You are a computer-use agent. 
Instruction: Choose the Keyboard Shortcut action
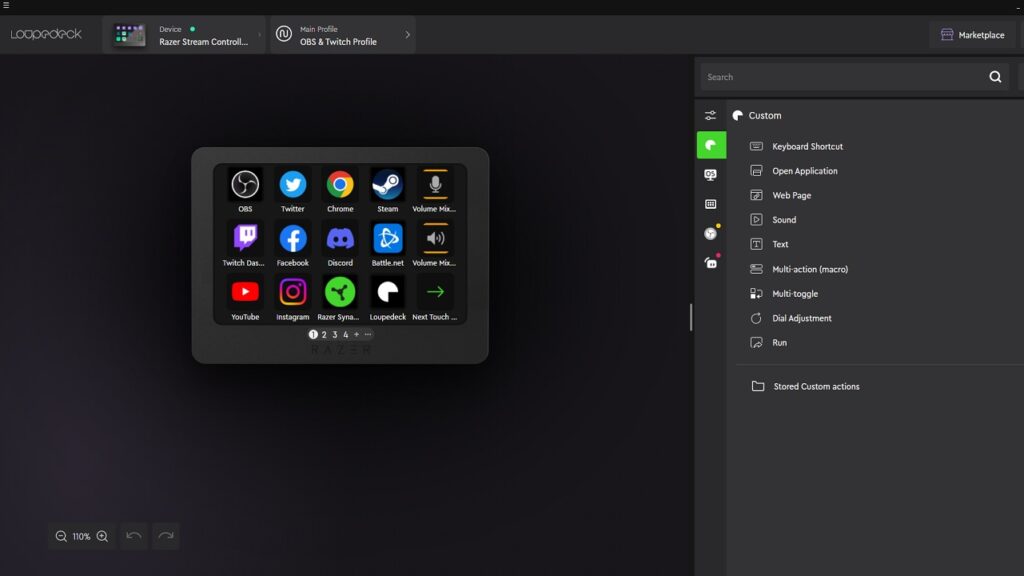(x=806, y=147)
